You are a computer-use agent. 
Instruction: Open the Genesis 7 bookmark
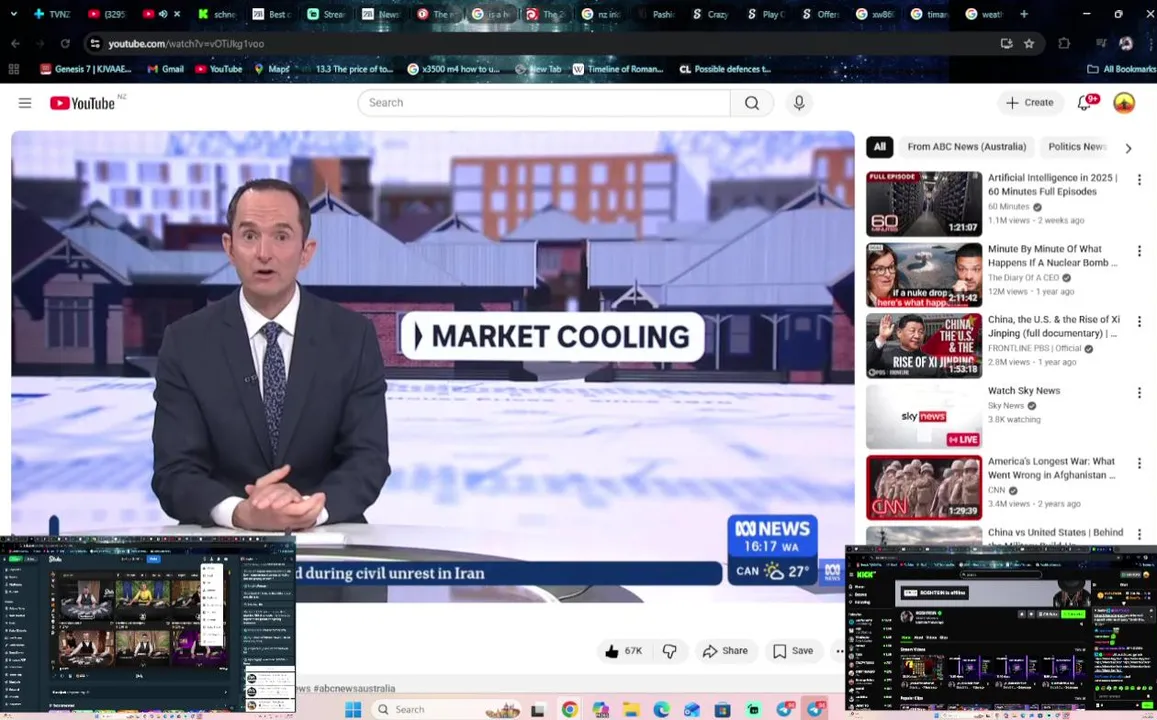click(86, 69)
